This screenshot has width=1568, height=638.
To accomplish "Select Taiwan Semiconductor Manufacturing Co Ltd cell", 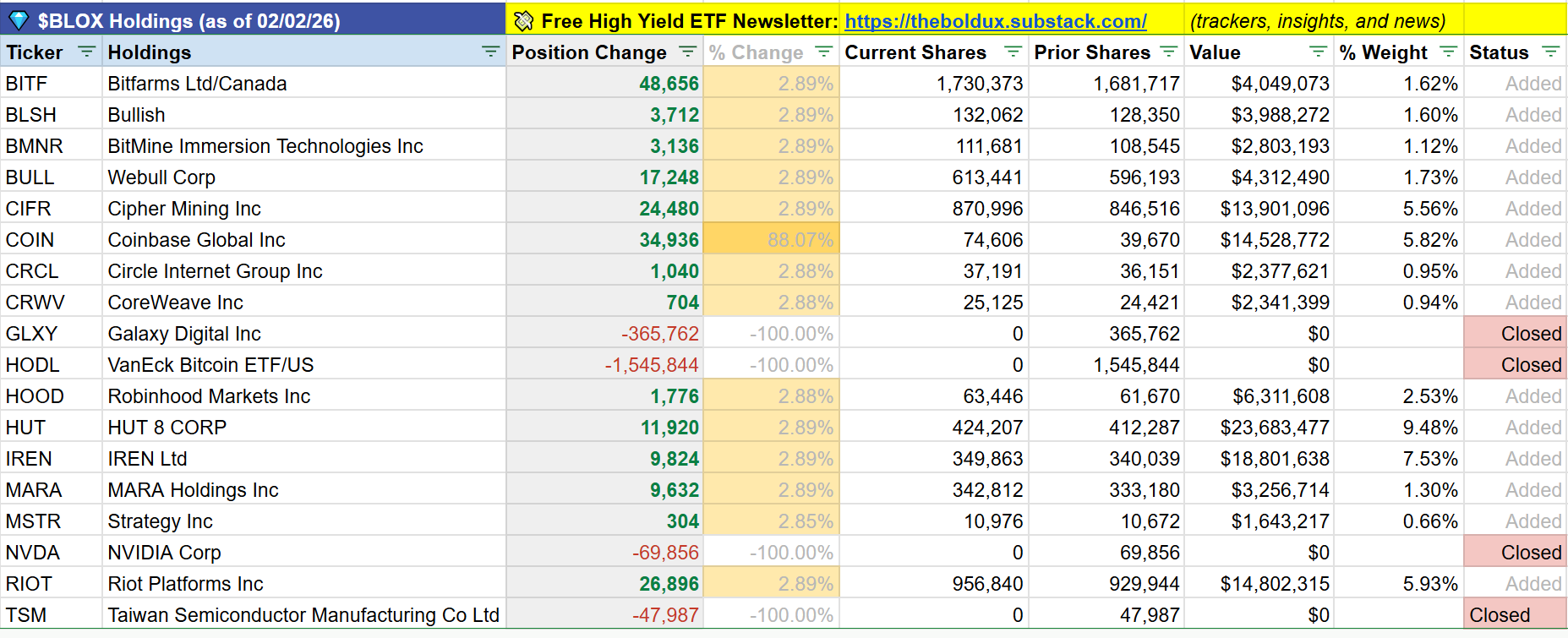I will click(x=304, y=614).
